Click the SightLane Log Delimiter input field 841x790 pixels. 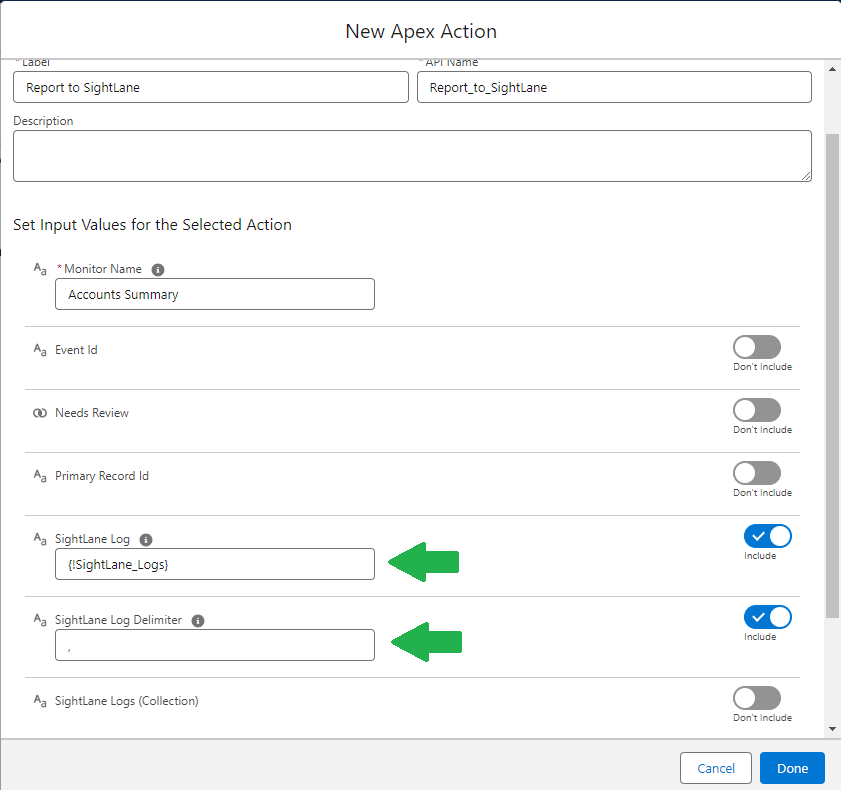(x=215, y=645)
